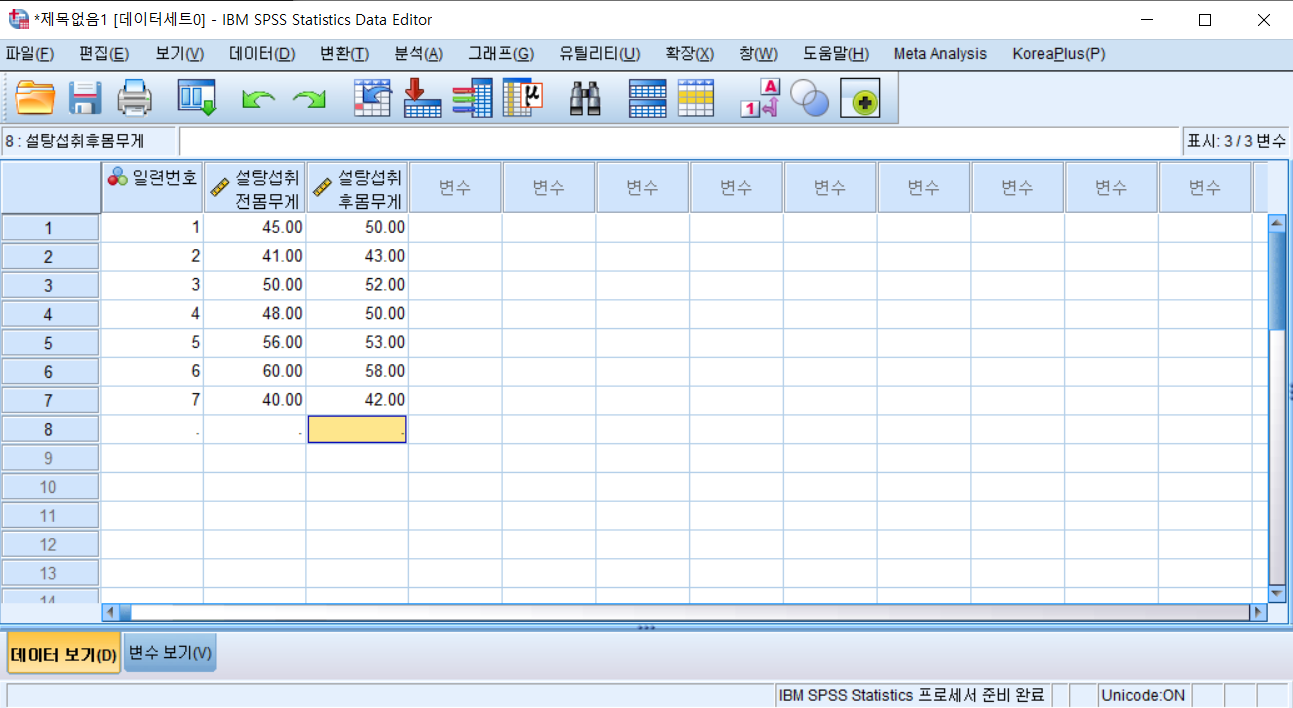
Task: Recall recently used dialogs icon
Action: click(197, 98)
